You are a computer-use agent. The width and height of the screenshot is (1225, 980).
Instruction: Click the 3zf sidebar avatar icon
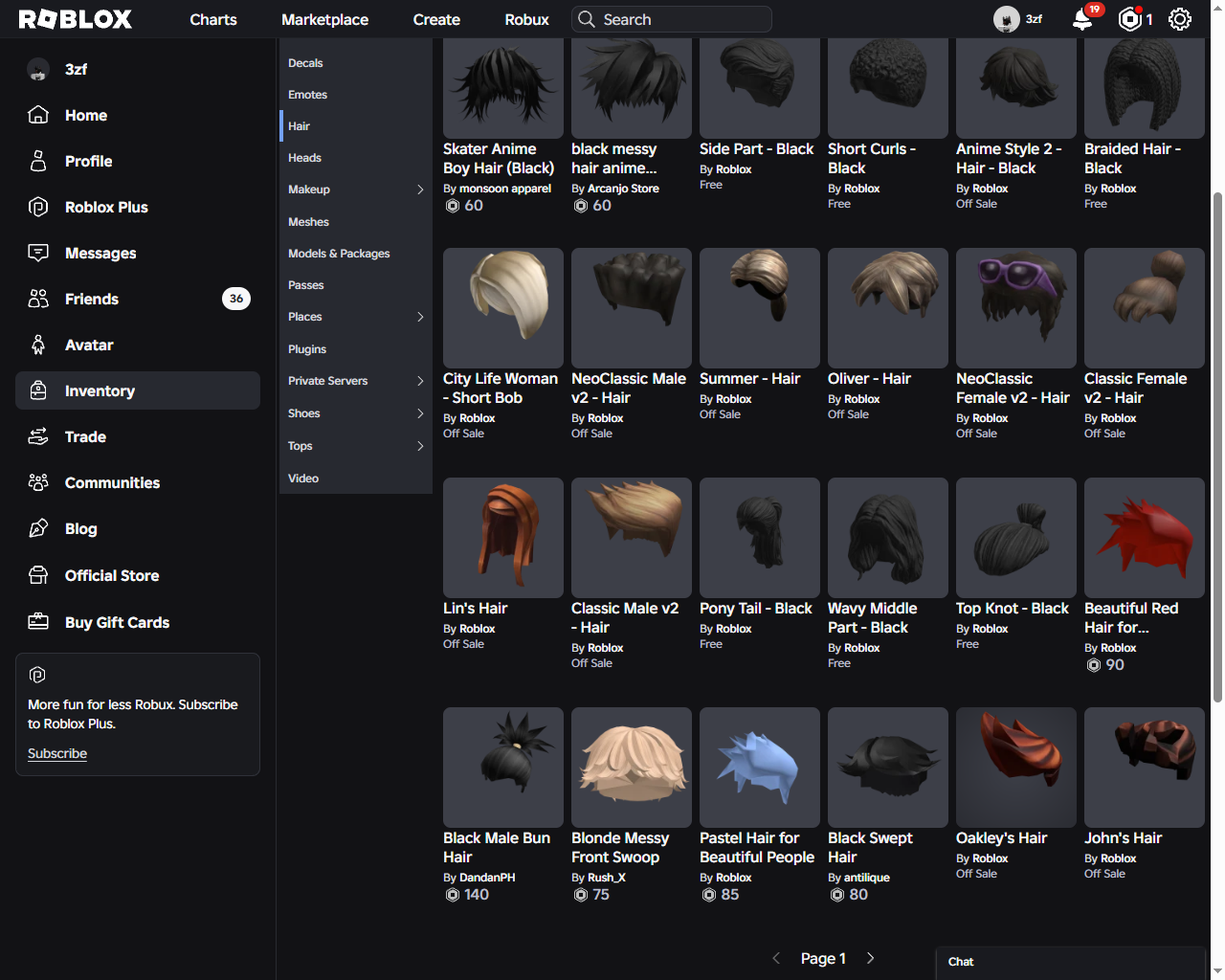[38, 69]
